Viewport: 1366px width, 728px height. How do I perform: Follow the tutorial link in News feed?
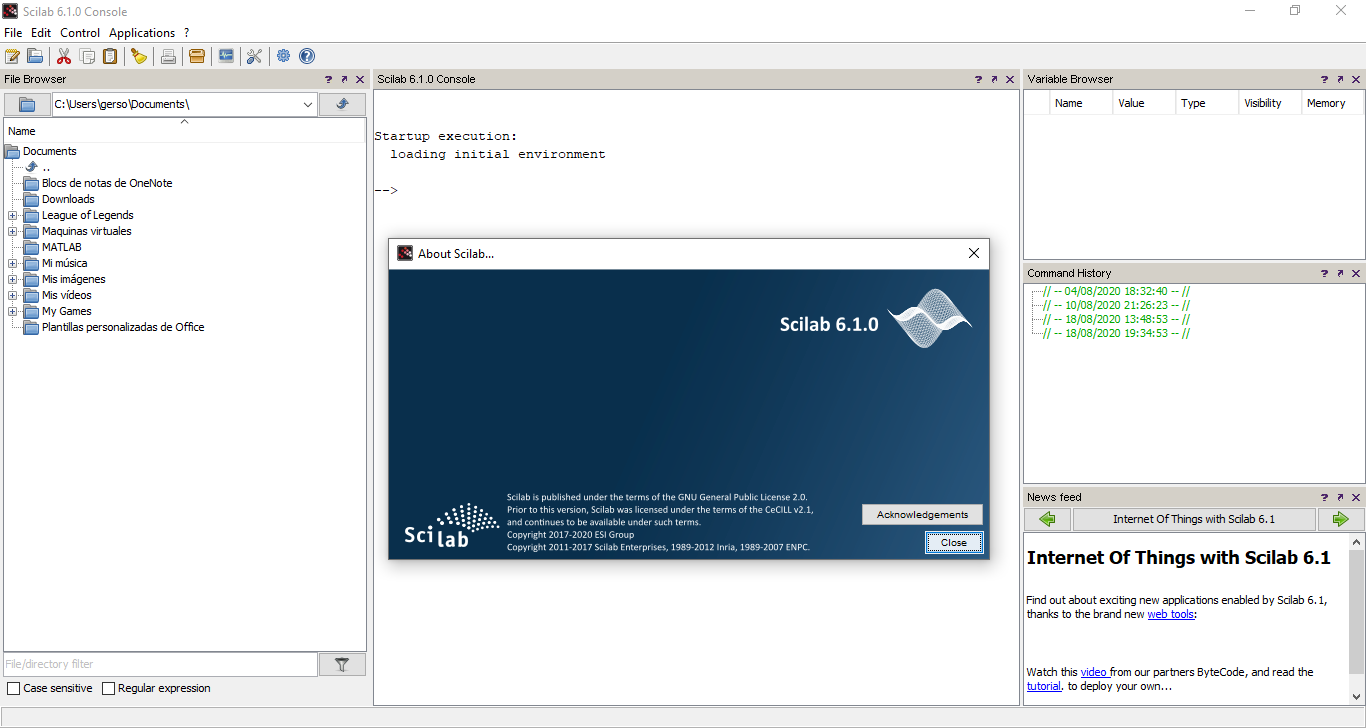[1044, 686]
